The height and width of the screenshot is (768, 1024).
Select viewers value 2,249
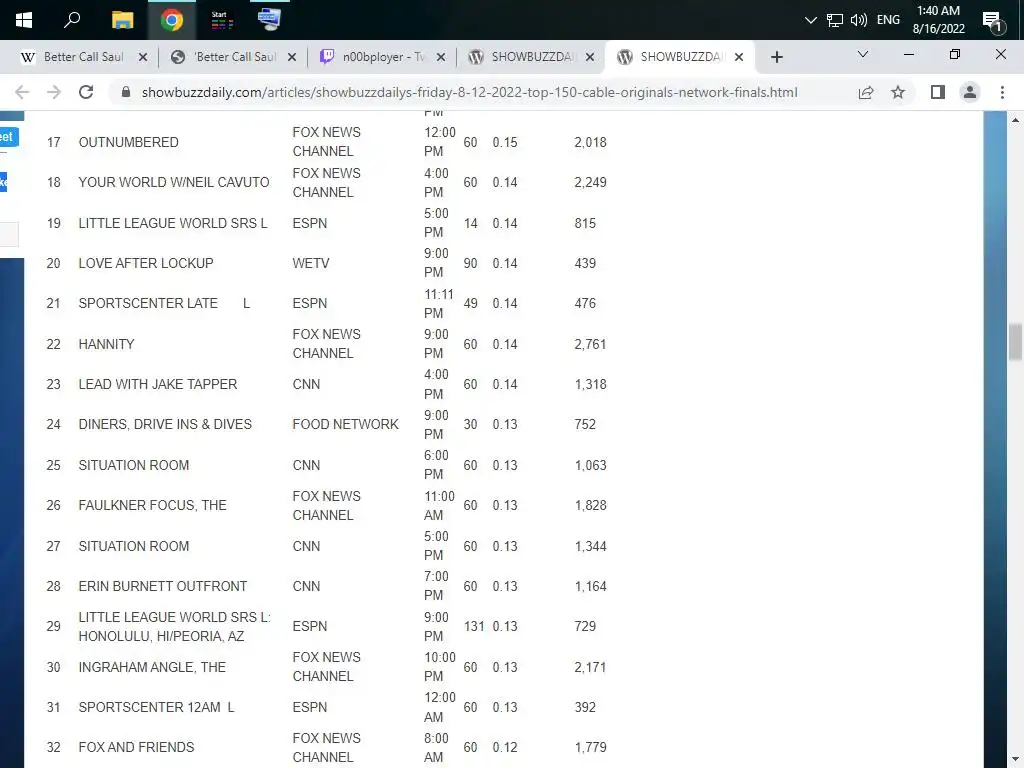tap(590, 182)
